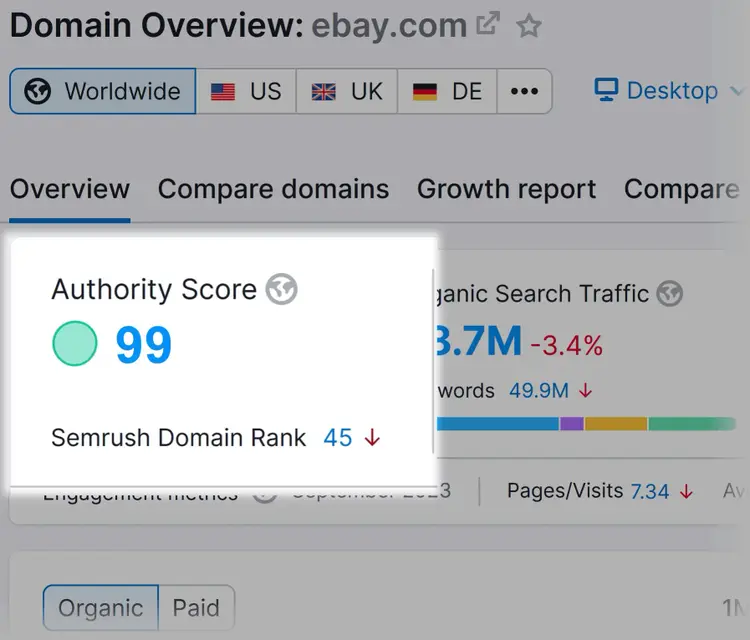Click Authority Score value 99
Image resolution: width=750 pixels, height=640 pixels.
tap(143, 344)
